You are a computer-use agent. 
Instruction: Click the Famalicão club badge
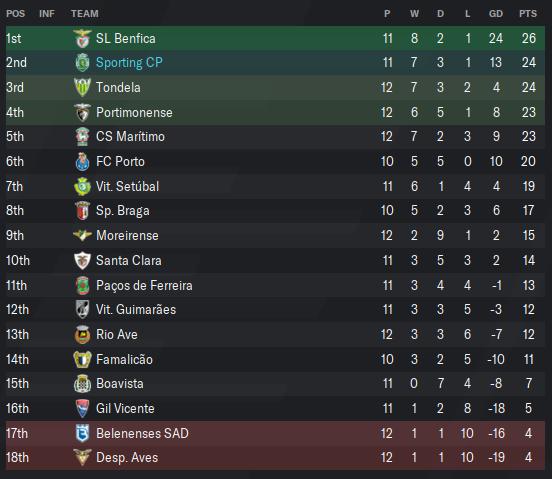click(x=82, y=359)
